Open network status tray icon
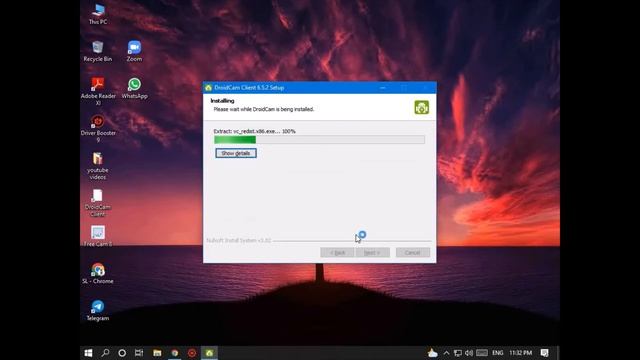This screenshot has height=360, width=640. (458, 353)
